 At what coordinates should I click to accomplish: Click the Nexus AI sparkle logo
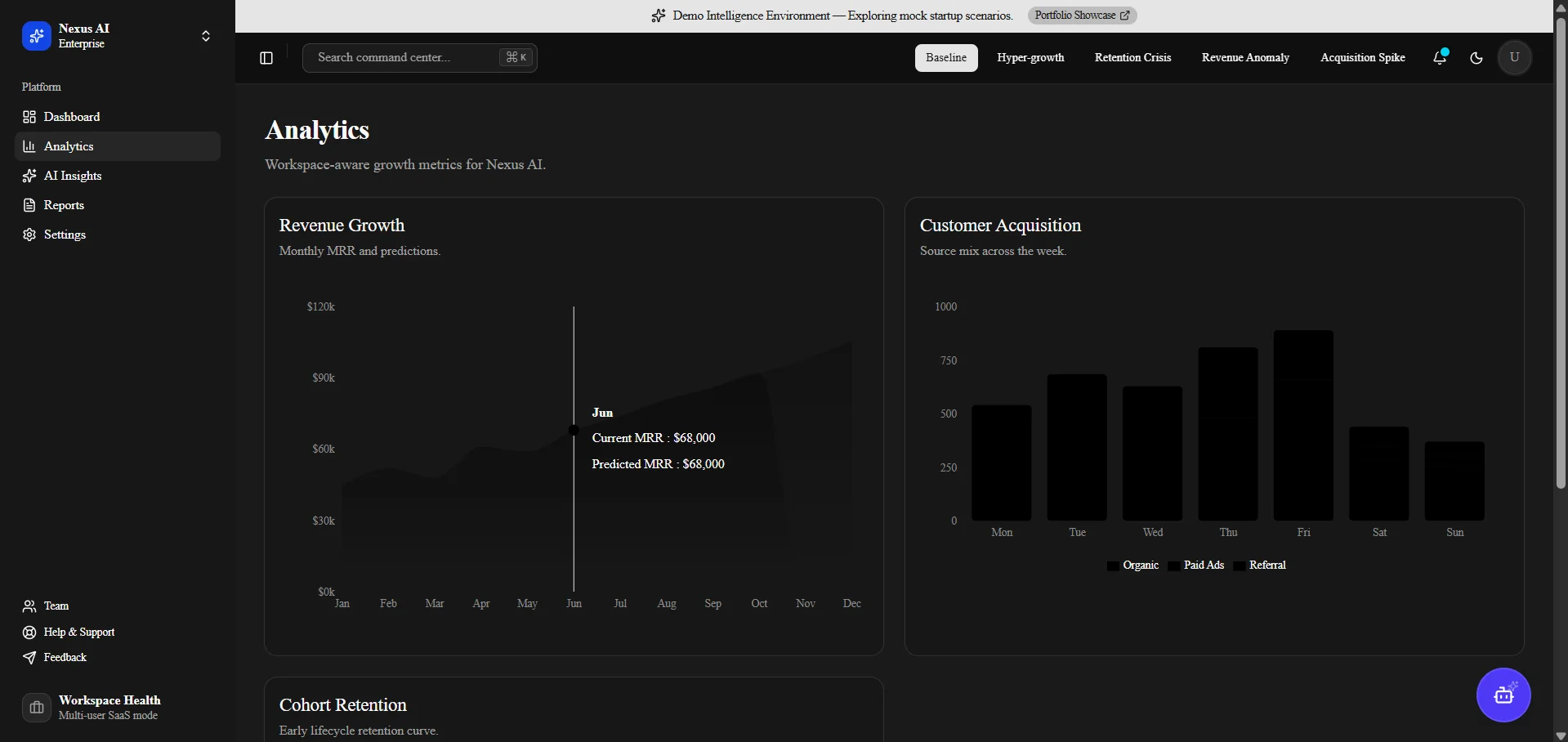pyautogui.click(x=36, y=36)
